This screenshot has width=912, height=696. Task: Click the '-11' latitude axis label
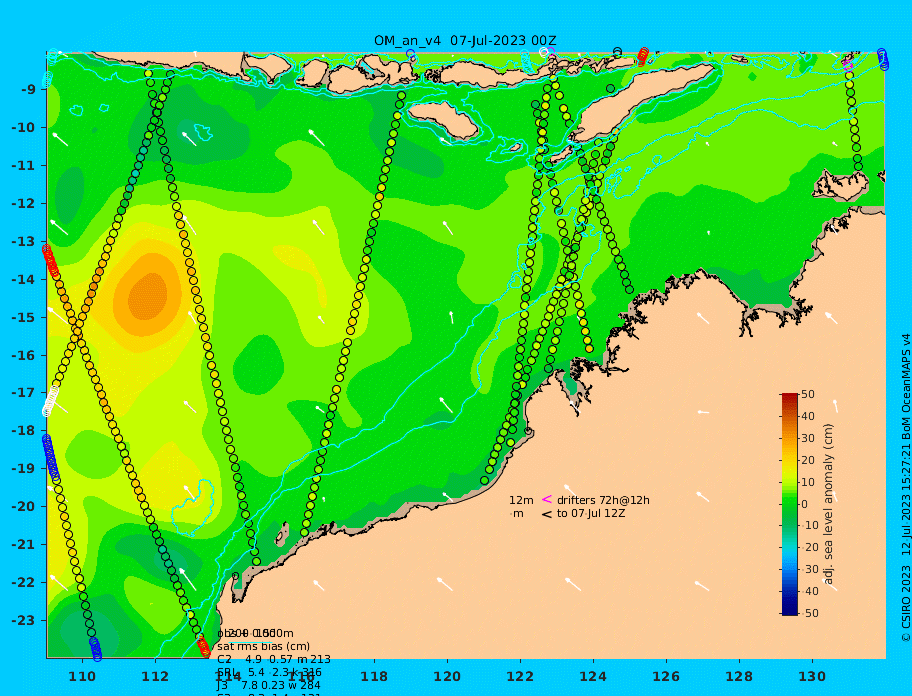coord(24,166)
